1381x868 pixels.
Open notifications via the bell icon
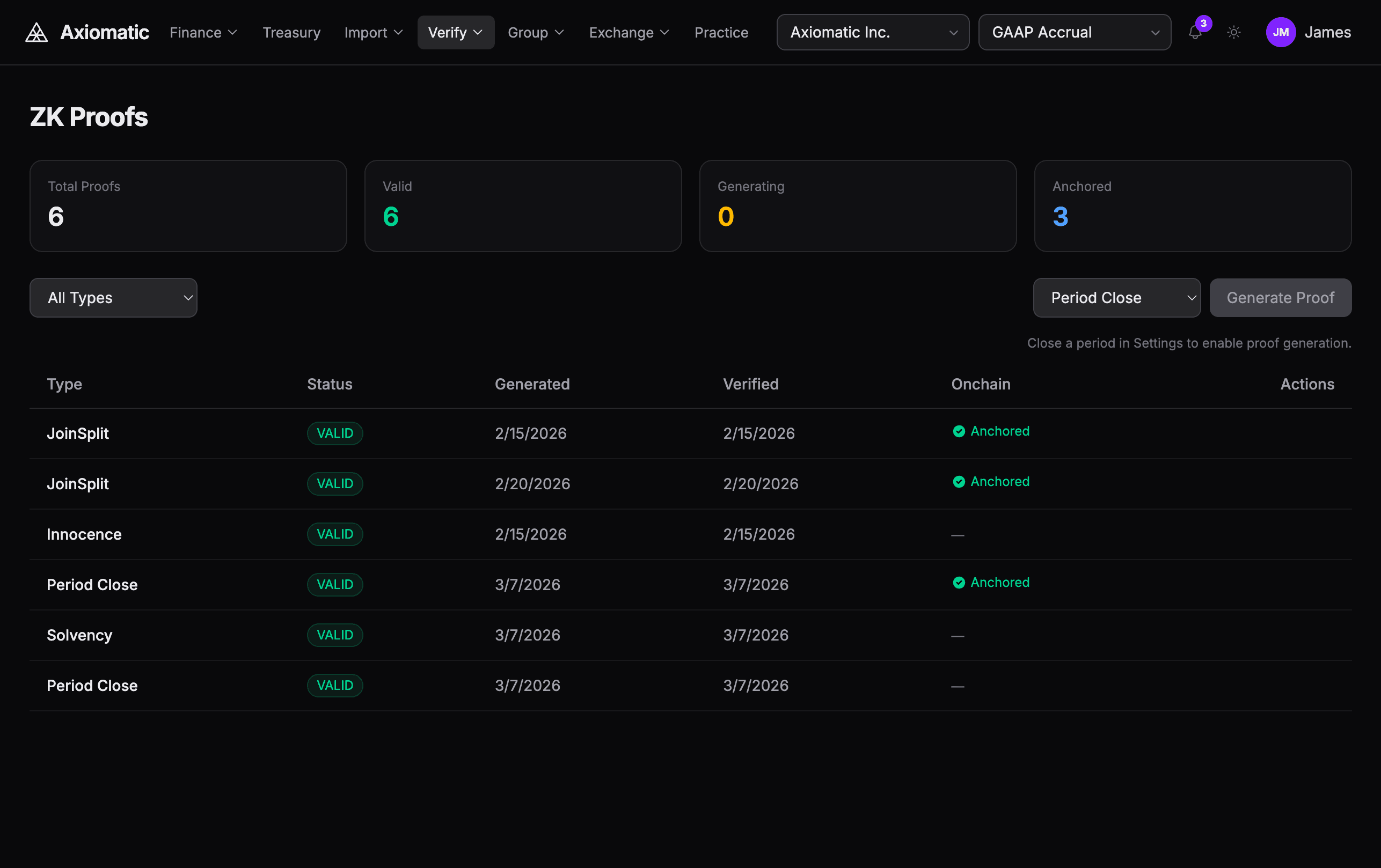tap(1195, 33)
